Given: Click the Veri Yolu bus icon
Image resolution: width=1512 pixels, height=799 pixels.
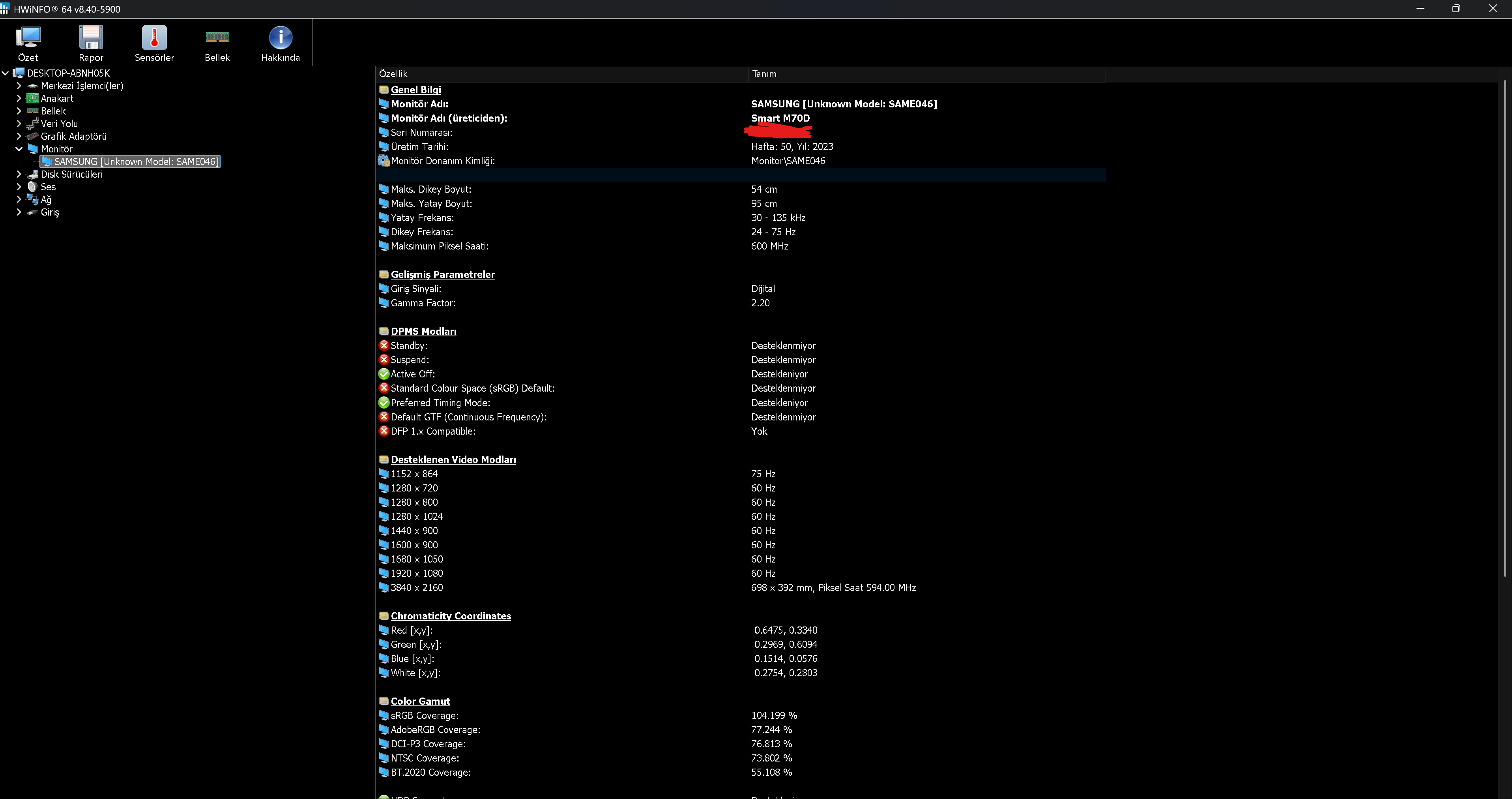Looking at the screenshot, I should click(32, 123).
